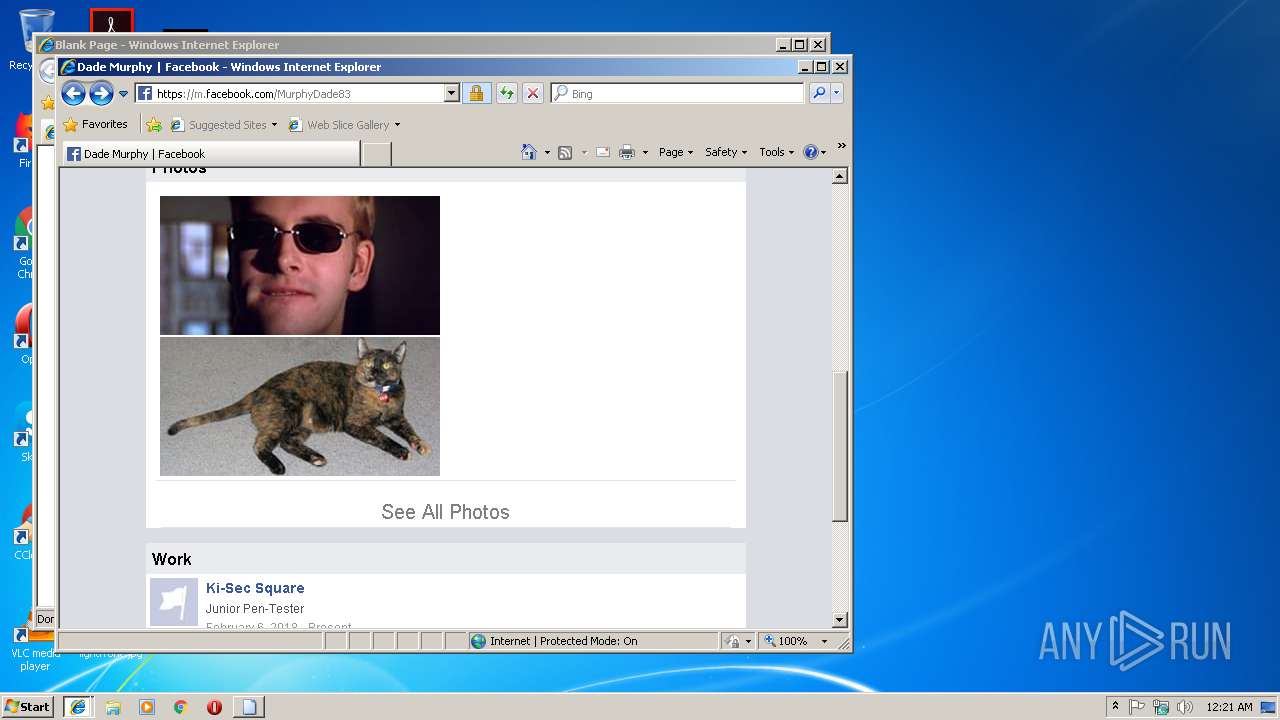Focus the Bing search box
1280x720 pixels.
(677, 94)
